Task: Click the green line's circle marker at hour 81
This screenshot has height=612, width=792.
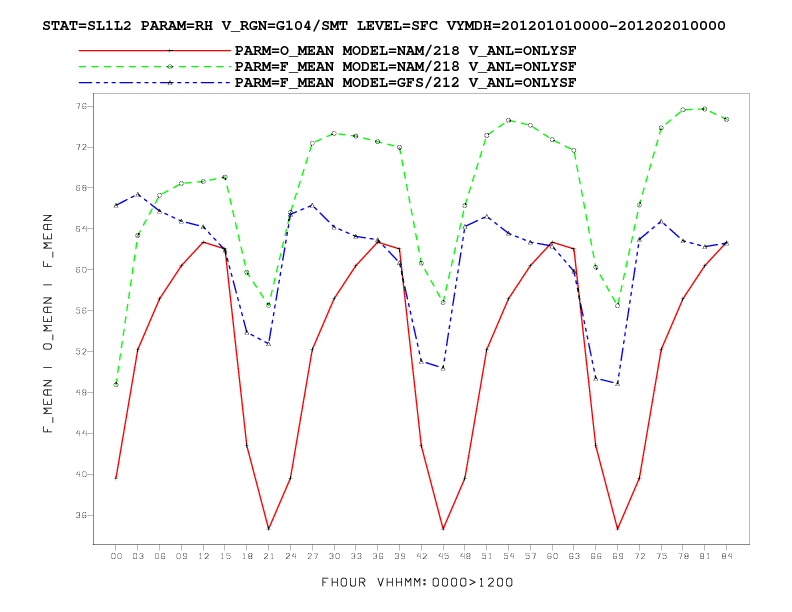Action: pos(705,109)
